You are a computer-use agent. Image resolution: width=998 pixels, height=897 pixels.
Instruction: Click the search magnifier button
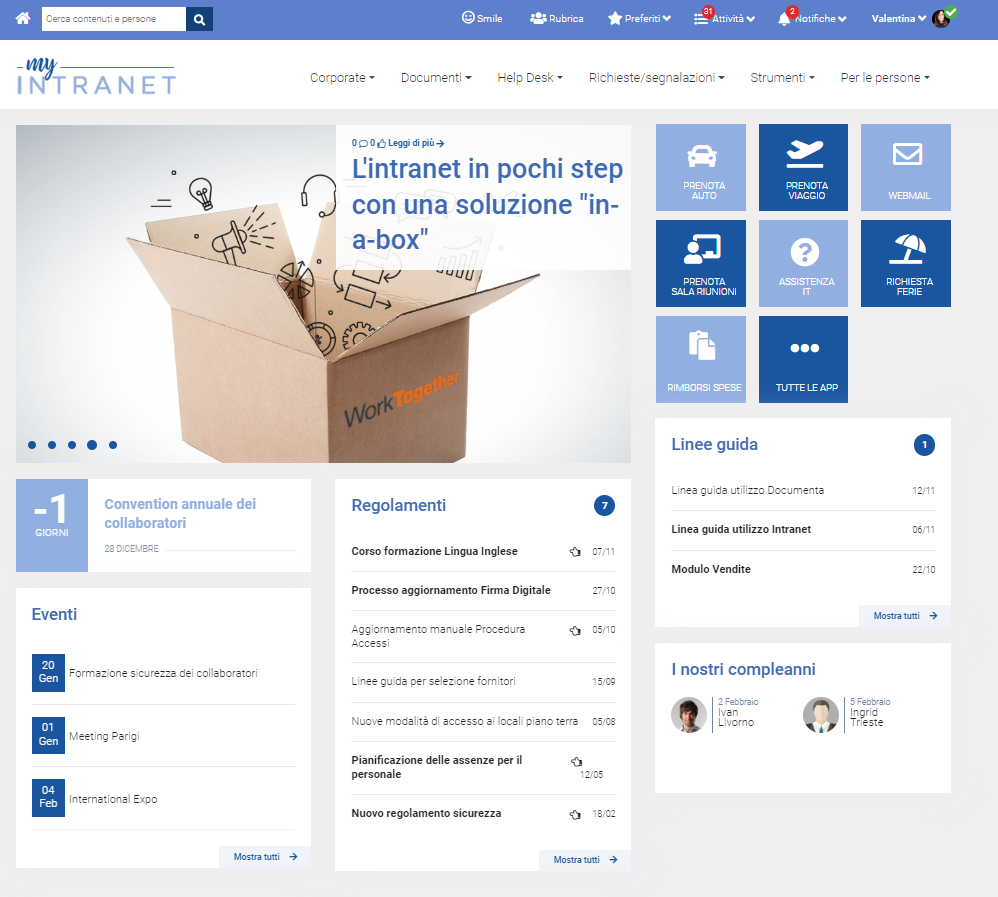coord(198,18)
